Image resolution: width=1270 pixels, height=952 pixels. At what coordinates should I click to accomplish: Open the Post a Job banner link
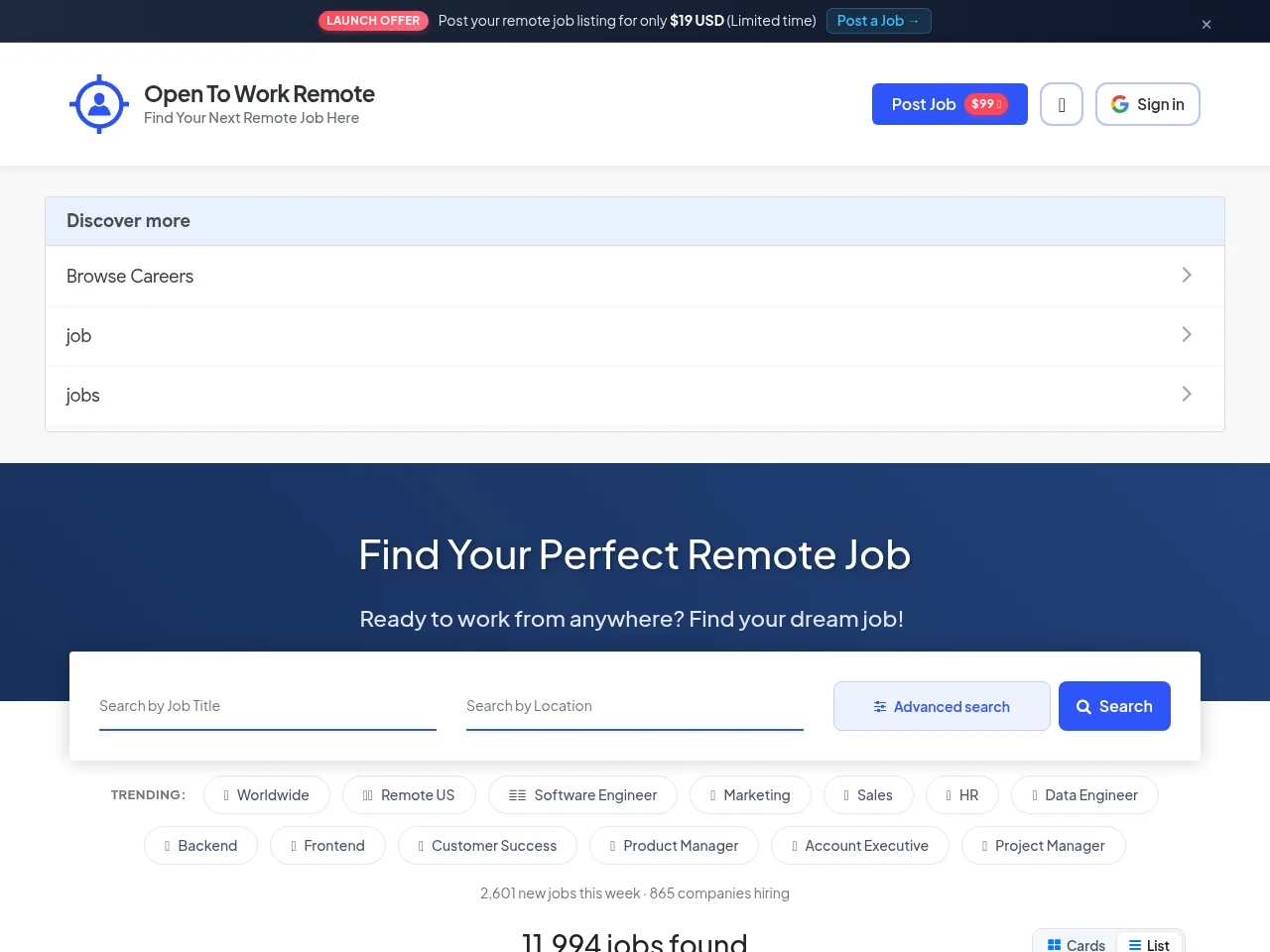(879, 21)
